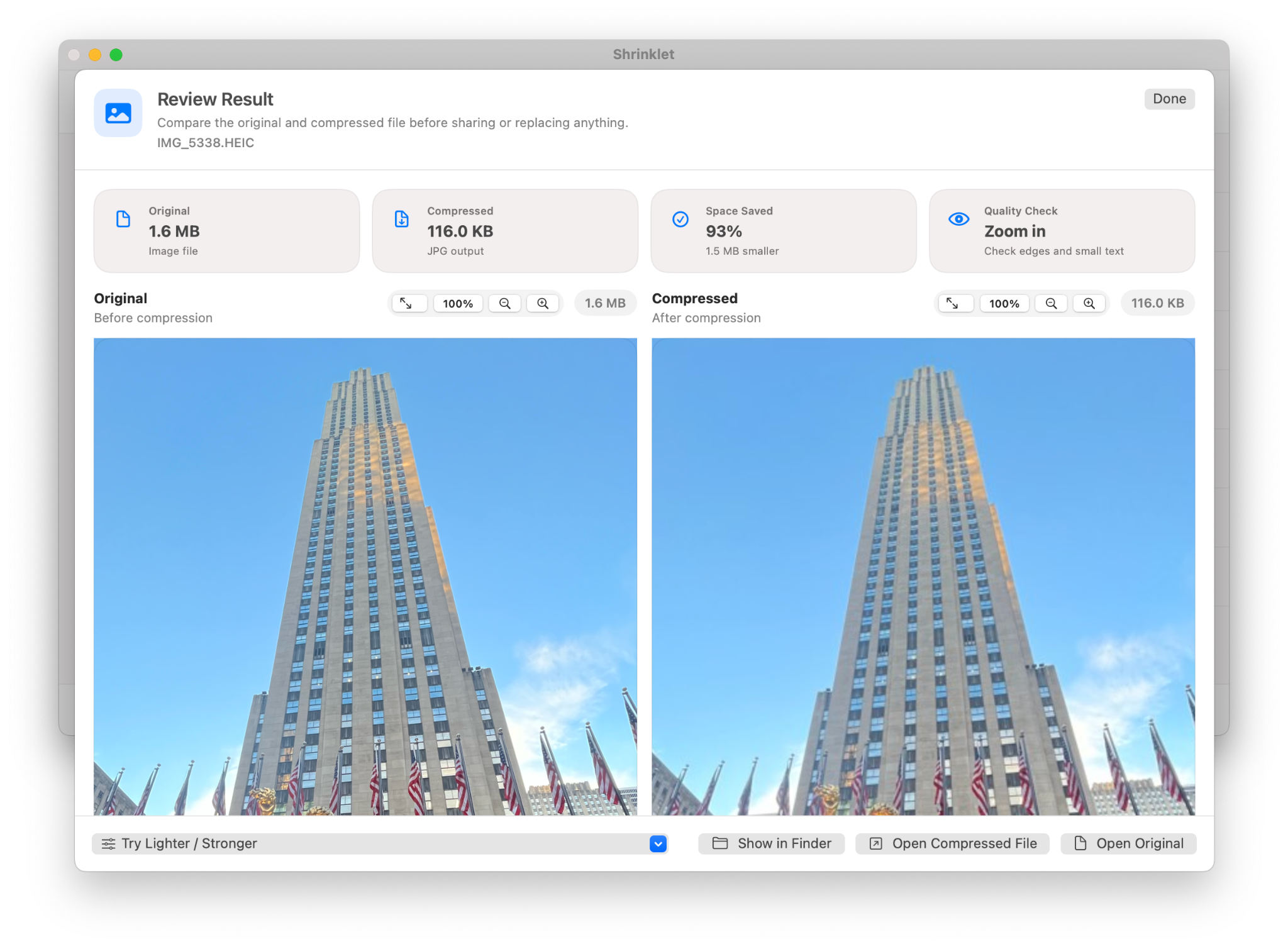The height and width of the screenshot is (949, 1288).
Task: Click the Check edges and small text line
Action: coord(1053,251)
